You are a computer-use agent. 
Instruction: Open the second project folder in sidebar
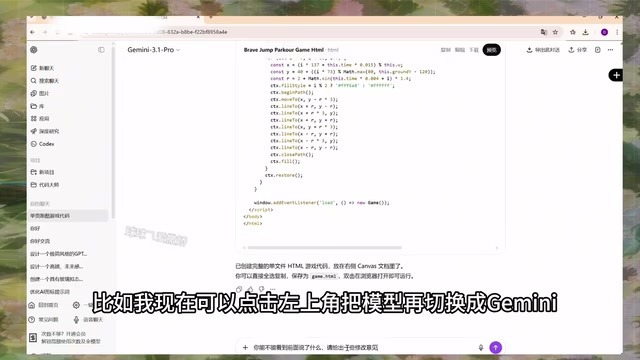click(x=44, y=185)
